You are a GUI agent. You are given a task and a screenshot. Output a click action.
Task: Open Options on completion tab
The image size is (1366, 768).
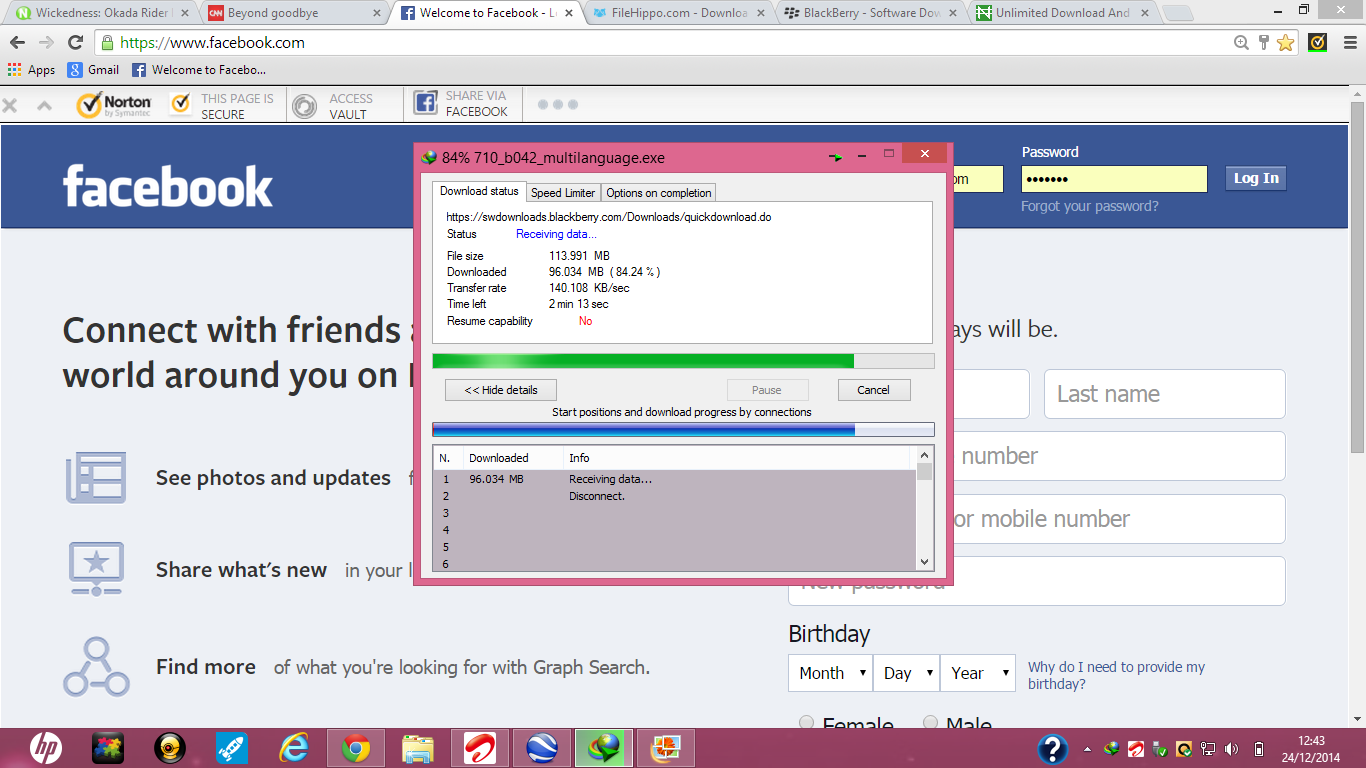click(659, 193)
